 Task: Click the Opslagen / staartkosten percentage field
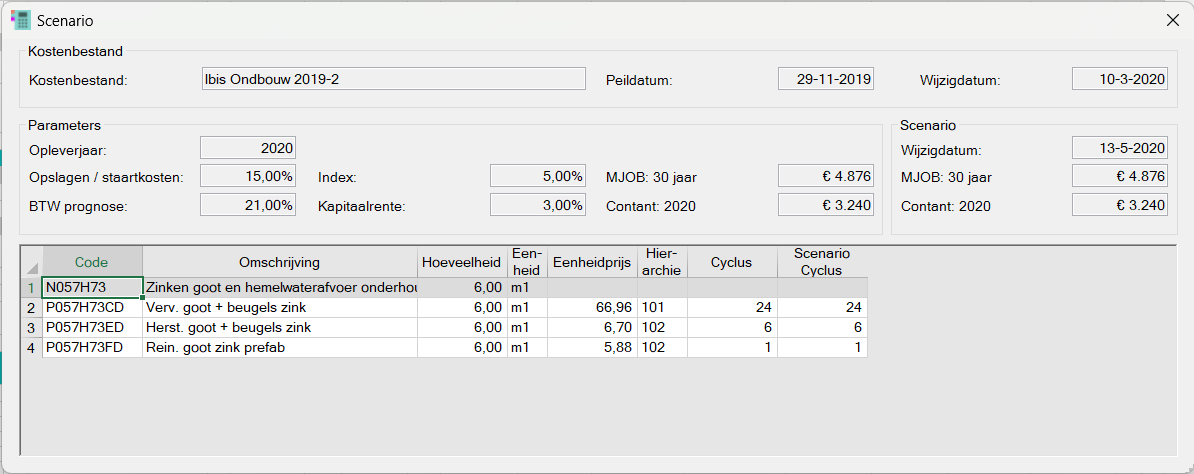[248, 177]
